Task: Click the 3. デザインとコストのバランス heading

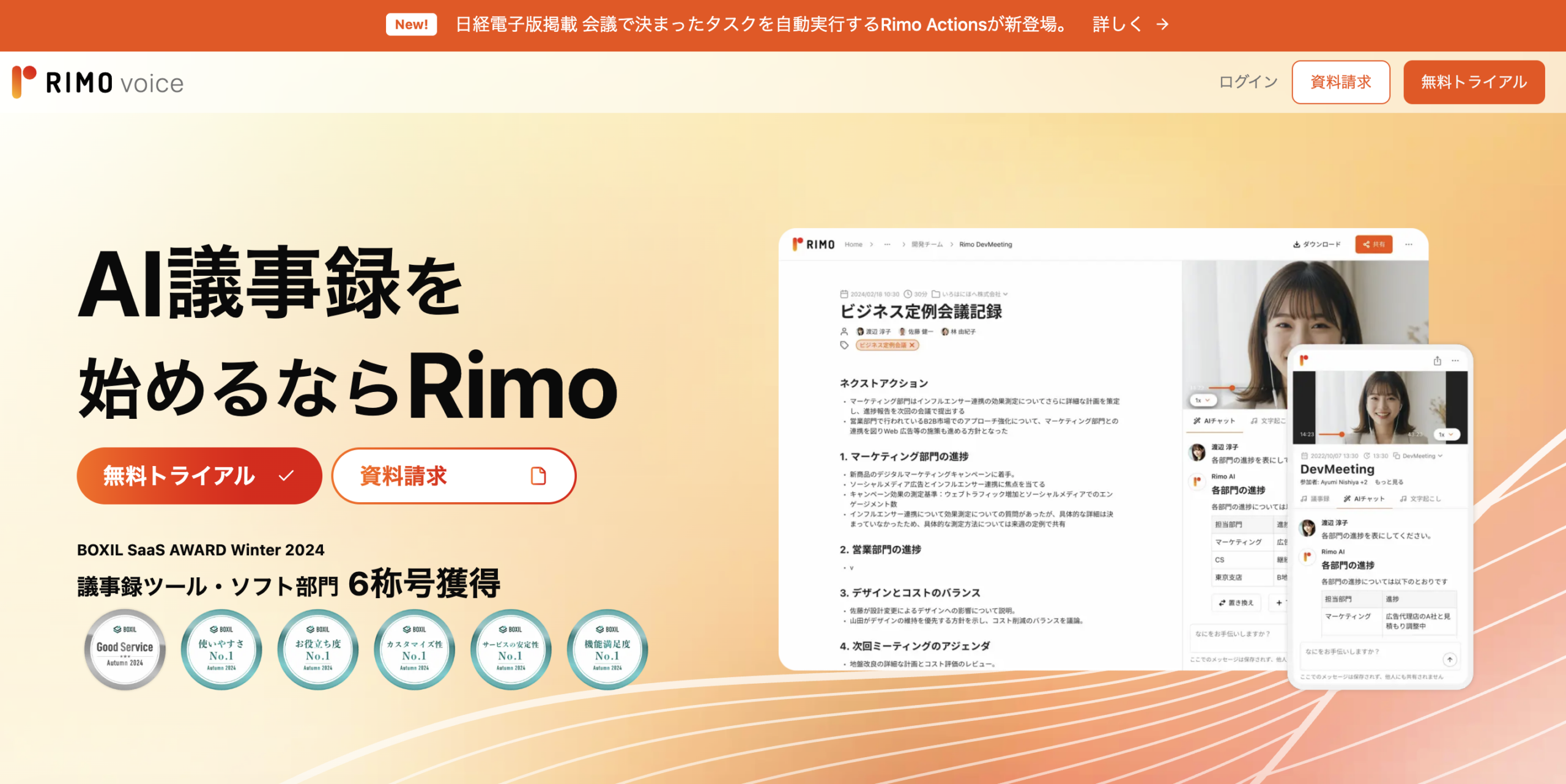Action: click(x=910, y=593)
